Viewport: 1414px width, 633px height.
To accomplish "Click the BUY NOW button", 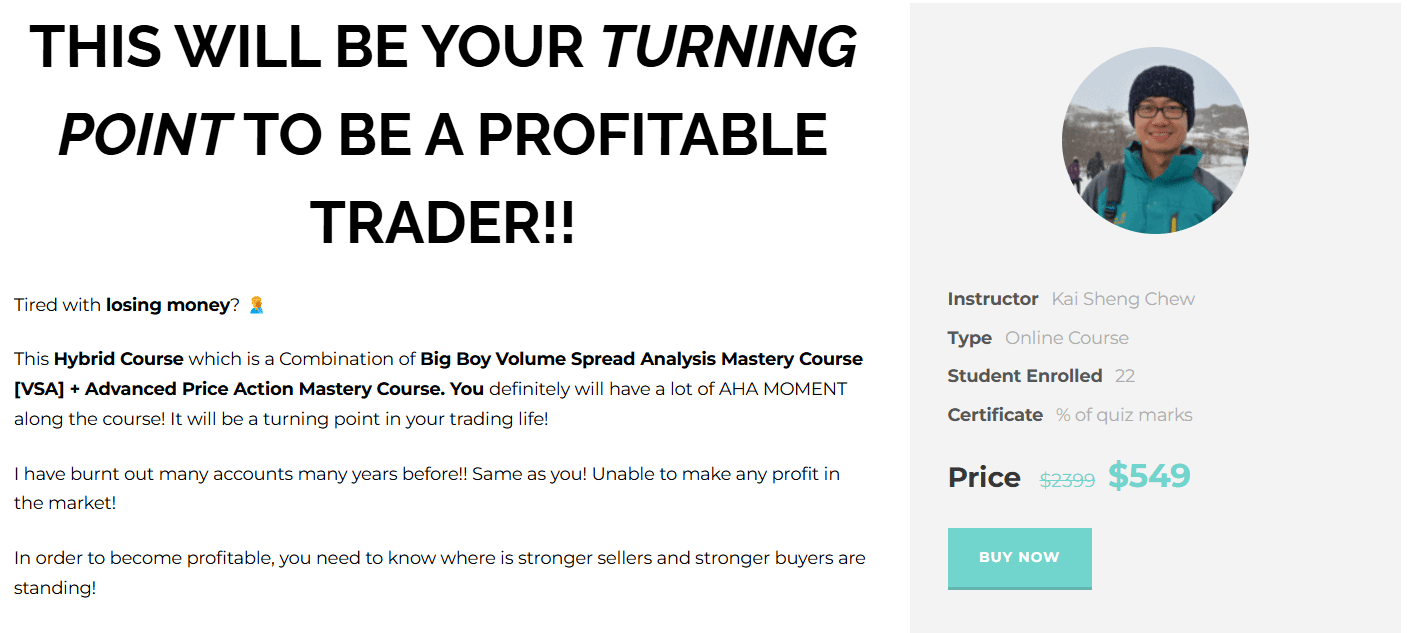I will 1019,558.
